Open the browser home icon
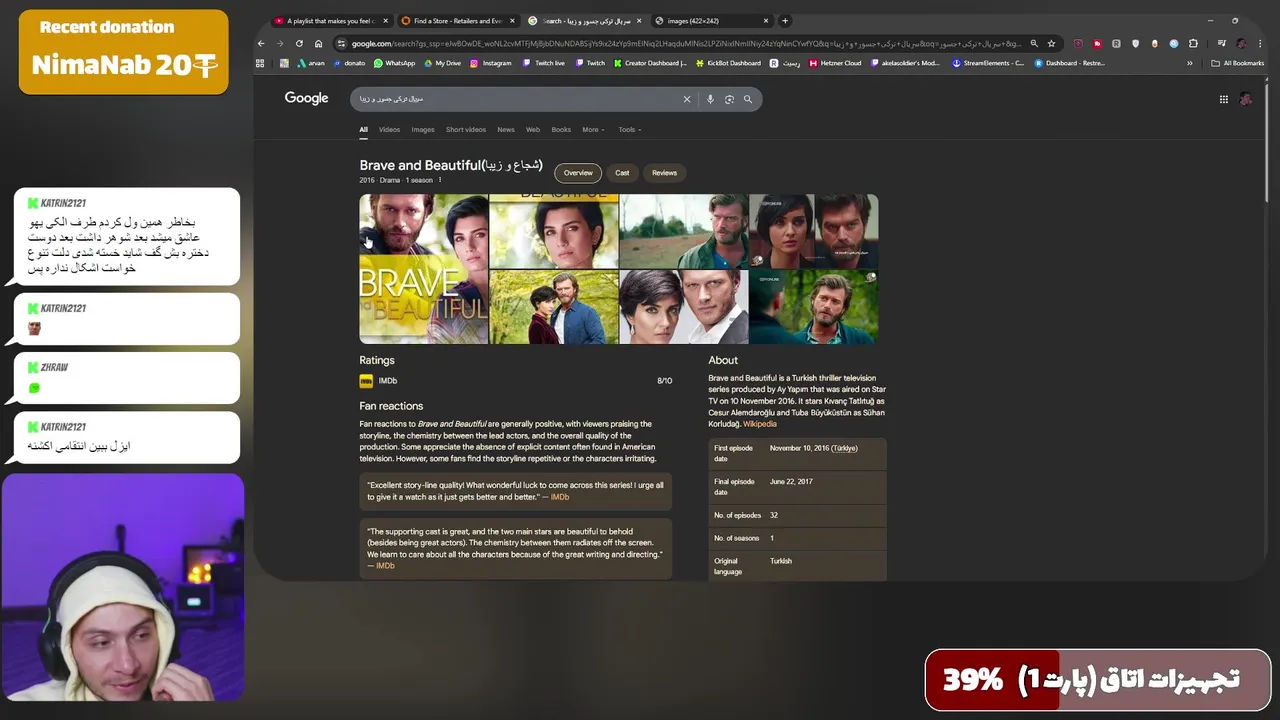The image size is (1280, 720). [318, 43]
